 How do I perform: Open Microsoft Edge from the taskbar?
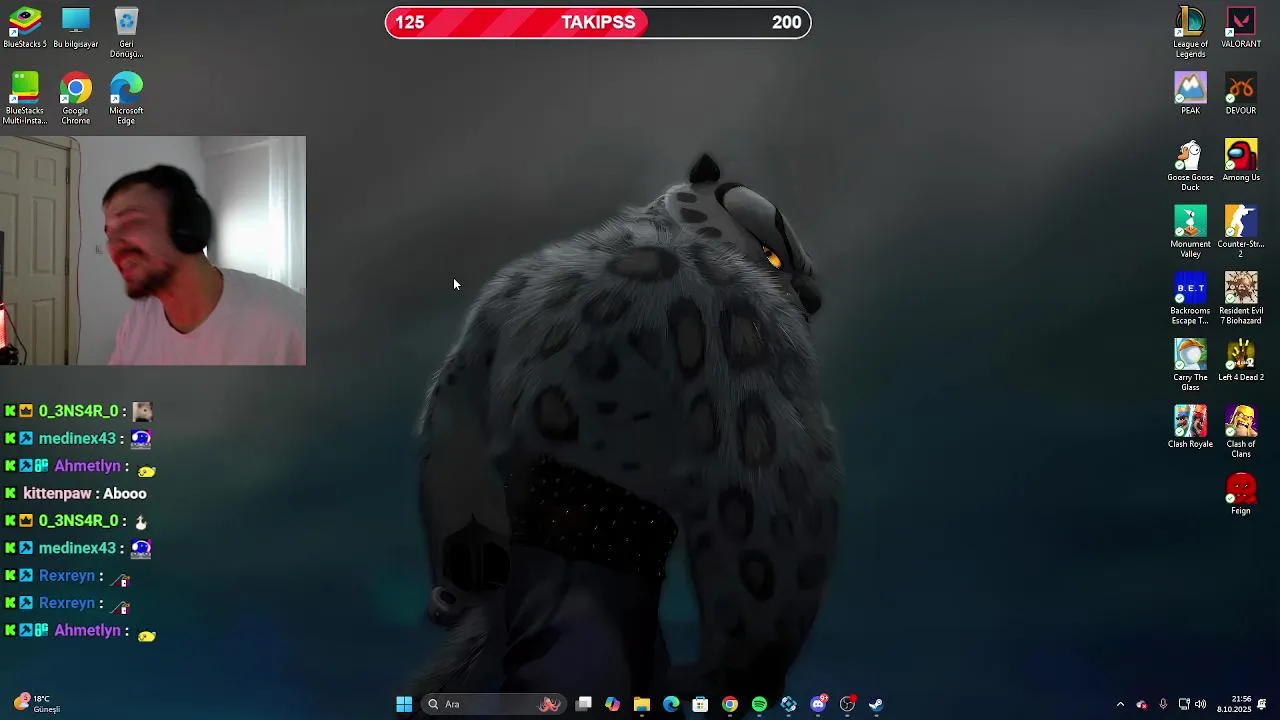click(671, 704)
